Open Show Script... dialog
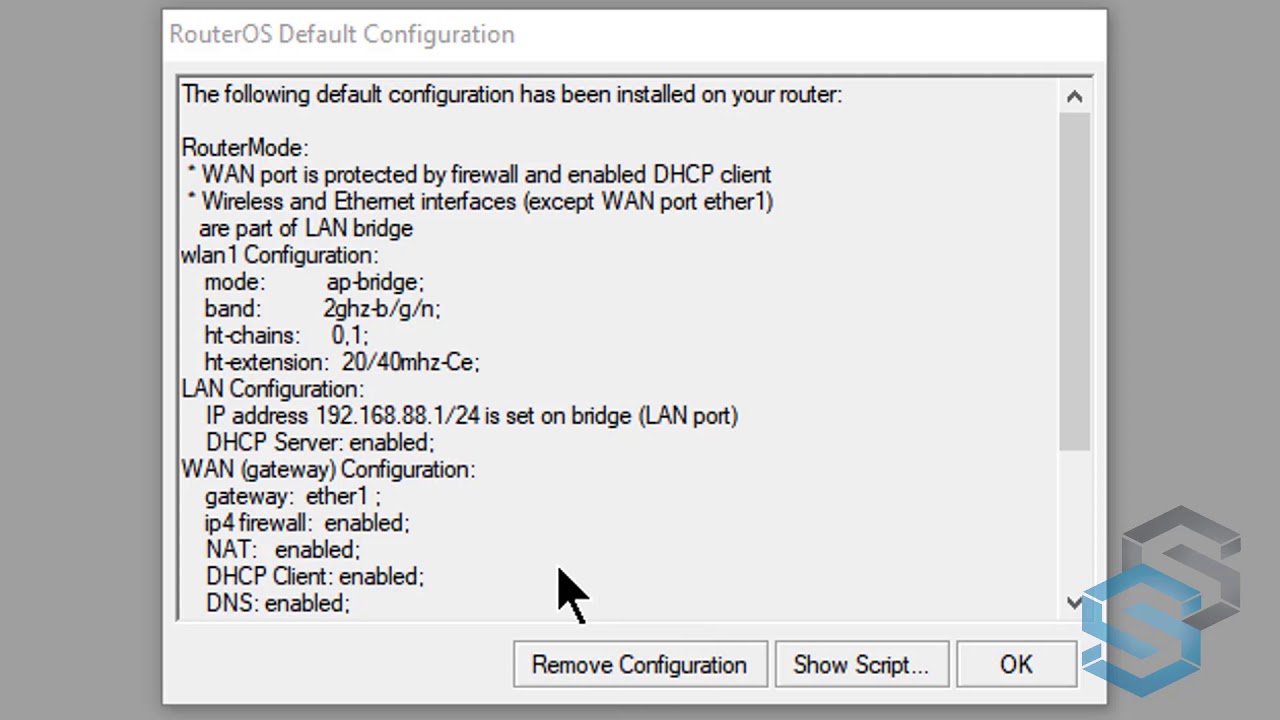 click(x=861, y=665)
